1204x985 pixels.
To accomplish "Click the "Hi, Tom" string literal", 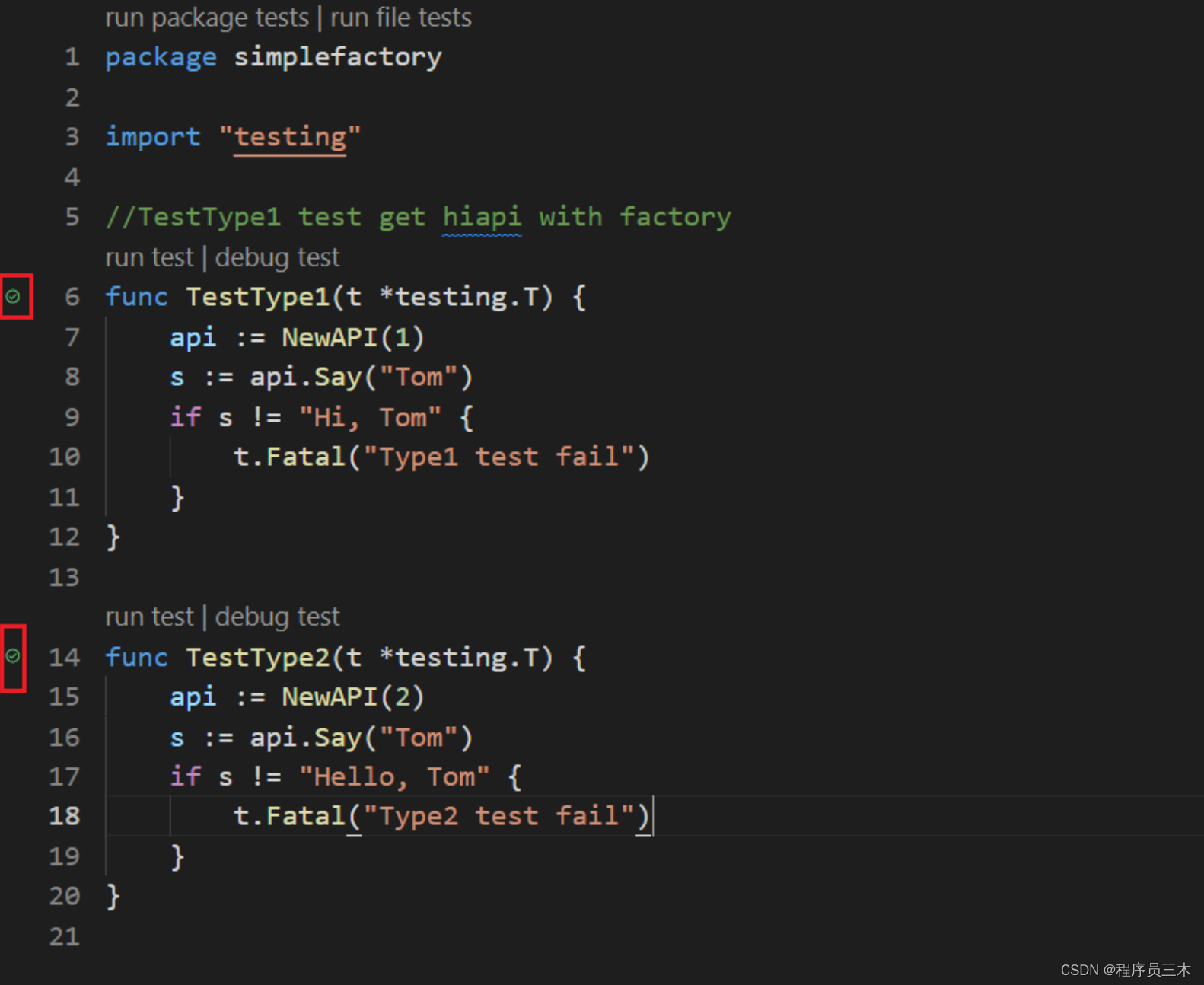I will pos(370,417).
